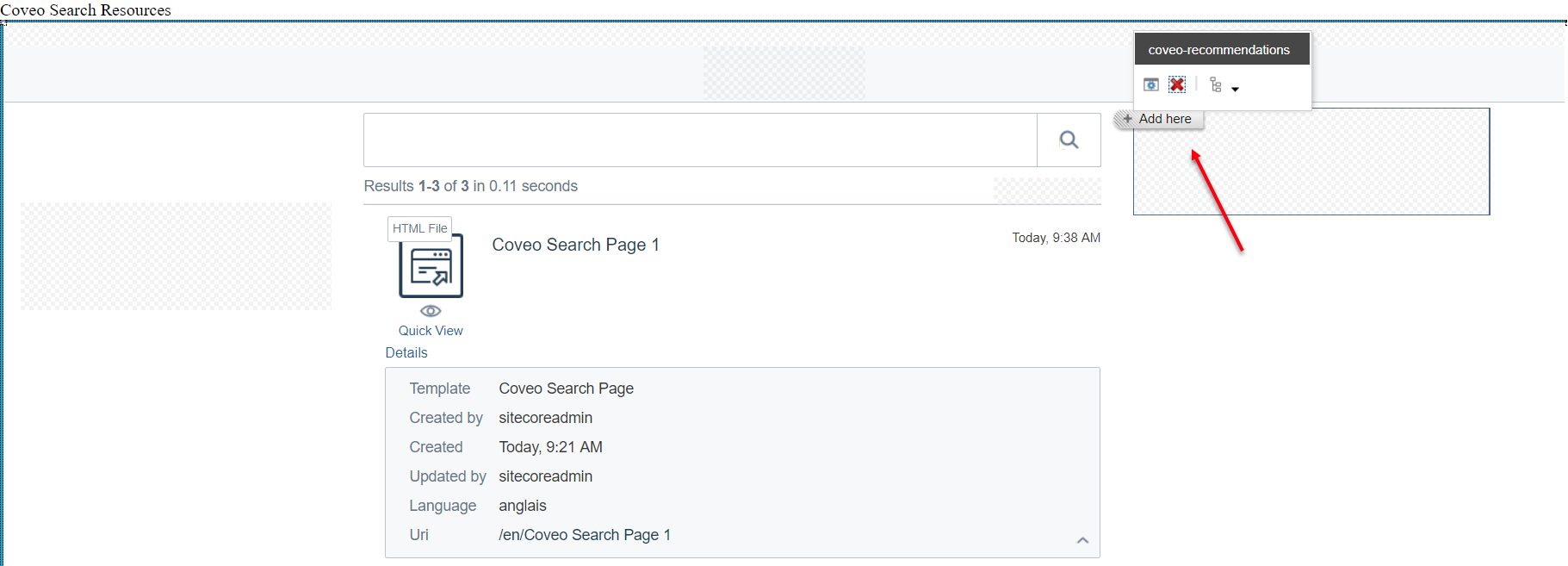
Task: Click the Created value Today, 9:21 AM
Action: point(550,447)
